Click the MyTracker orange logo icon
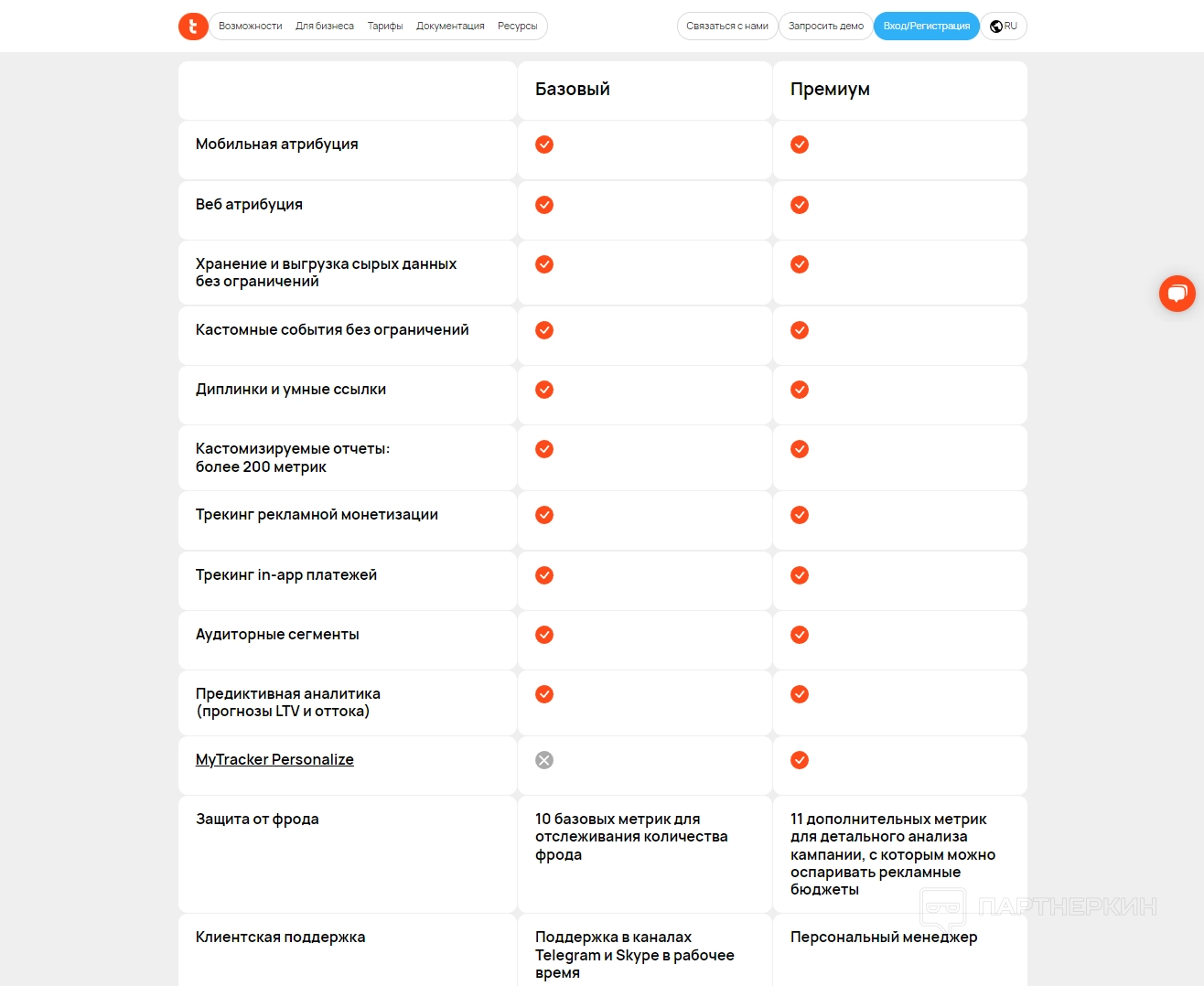The width and height of the screenshot is (1204, 986). point(193,26)
